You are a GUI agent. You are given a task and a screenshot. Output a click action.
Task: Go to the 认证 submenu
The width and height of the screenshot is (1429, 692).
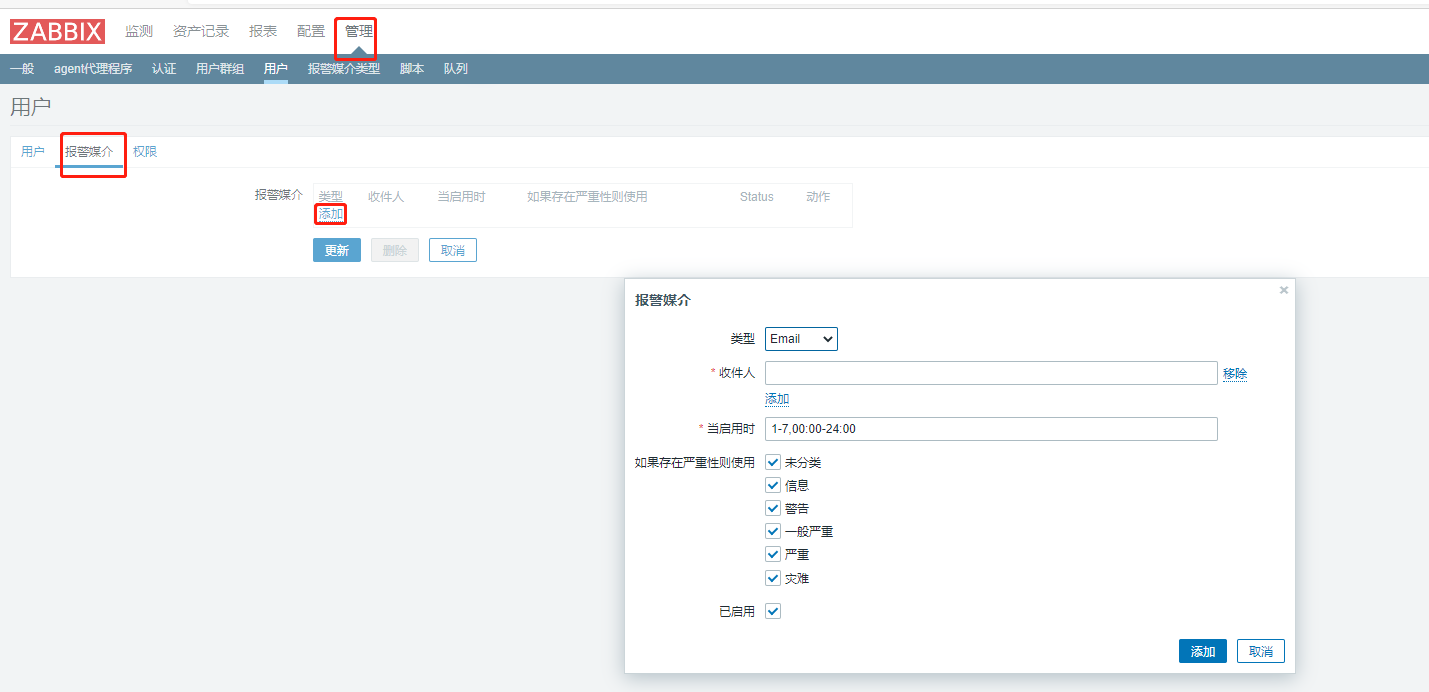pyautogui.click(x=164, y=69)
